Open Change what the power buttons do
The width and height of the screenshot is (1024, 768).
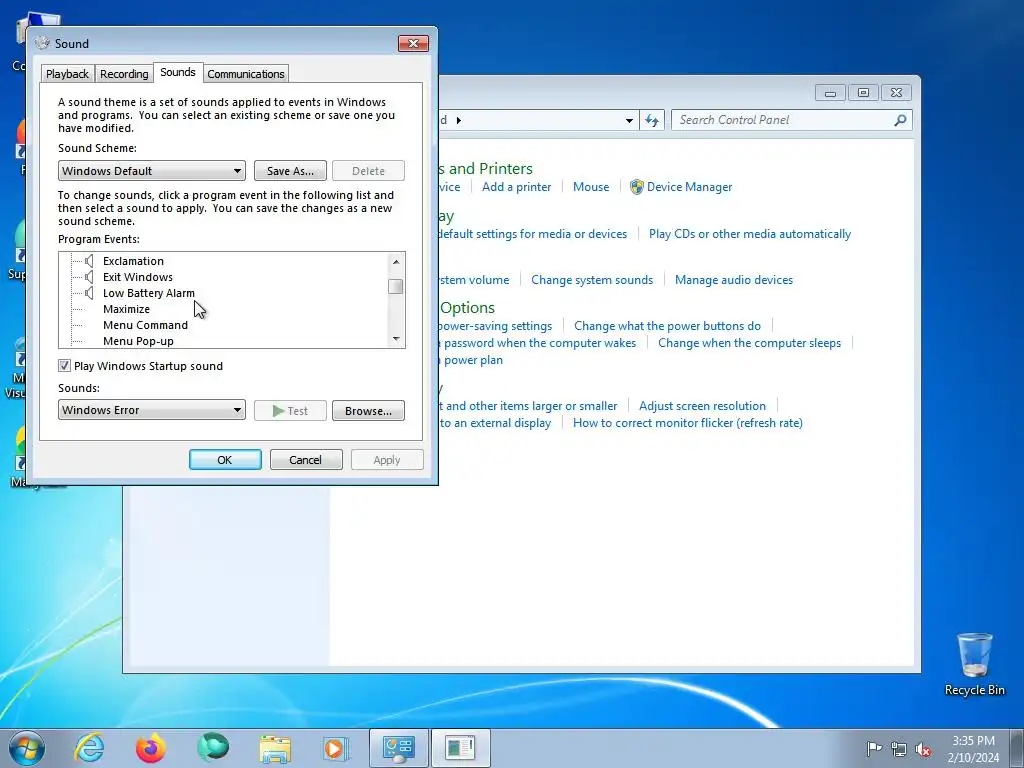667,326
